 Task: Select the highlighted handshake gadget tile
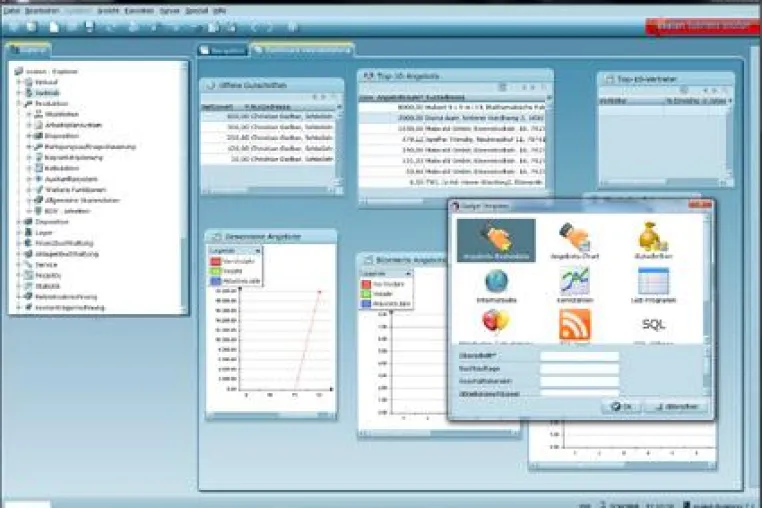(x=496, y=240)
